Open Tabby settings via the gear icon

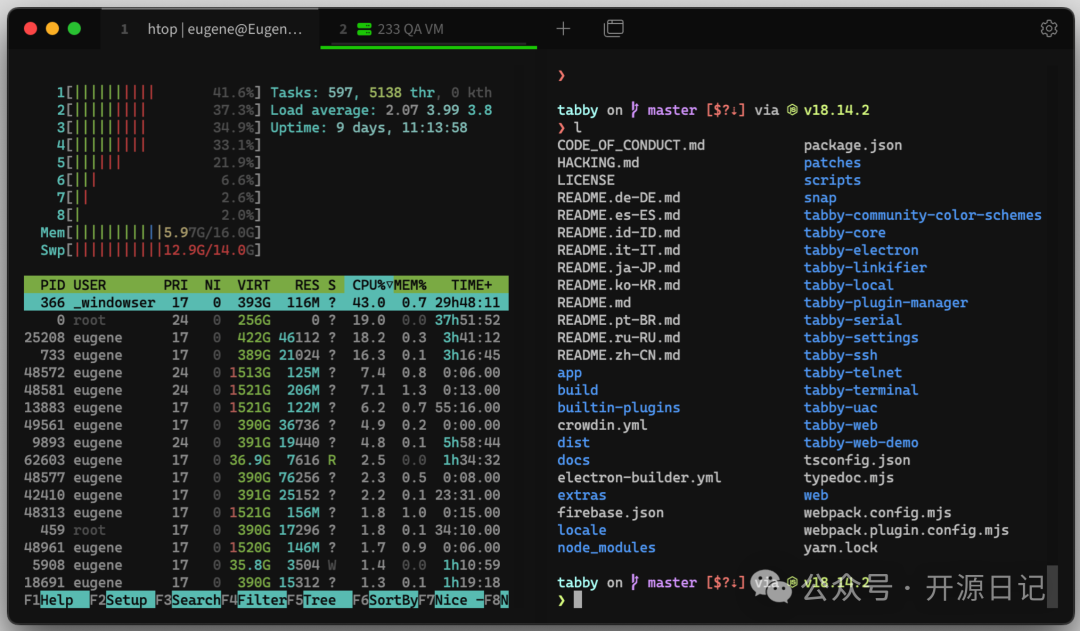coord(1048,28)
